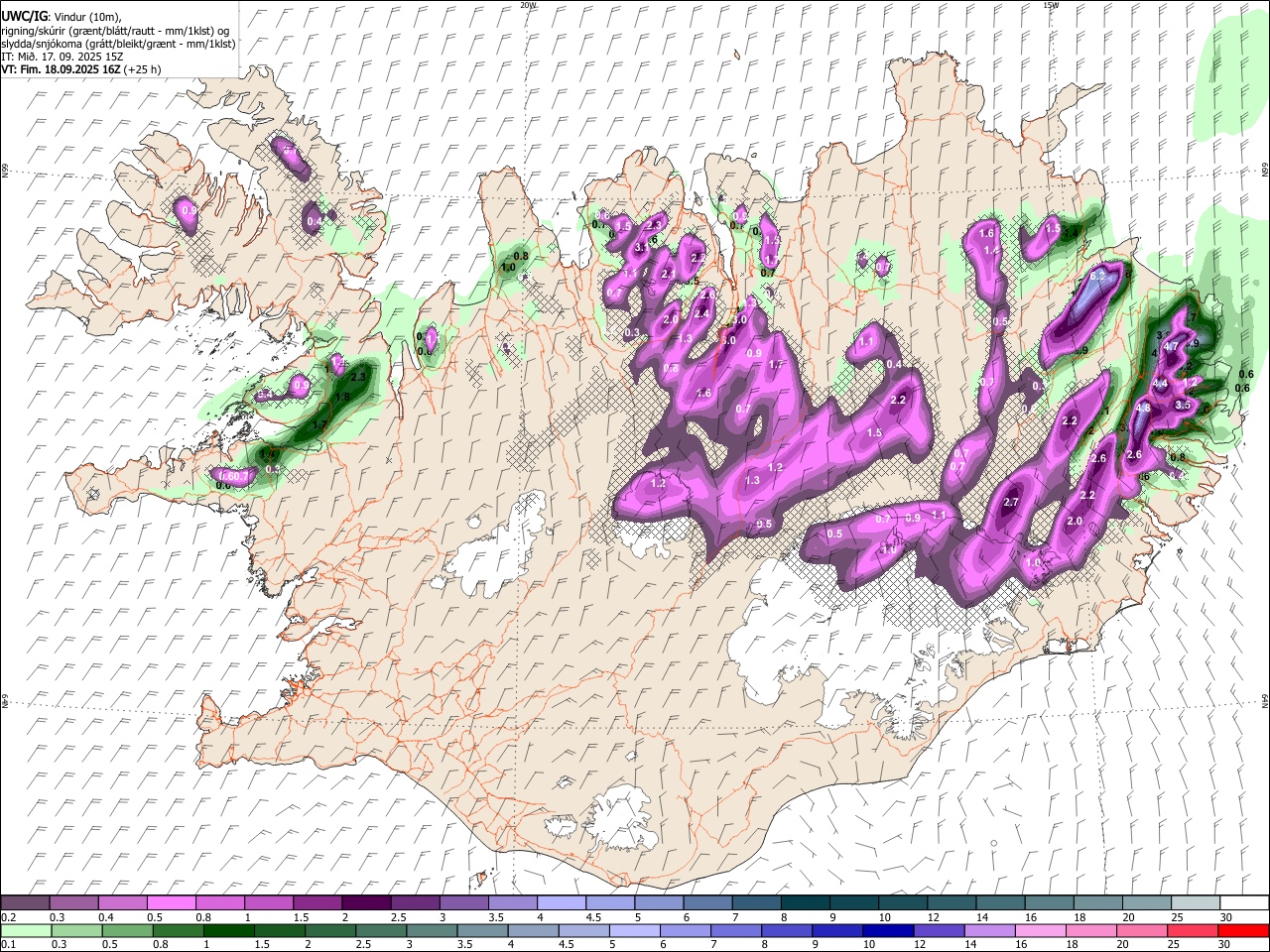Screen dimensions: 1270x952
Task: Pick the bright red lower-row swatch at 30
Action: pos(1245,930)
